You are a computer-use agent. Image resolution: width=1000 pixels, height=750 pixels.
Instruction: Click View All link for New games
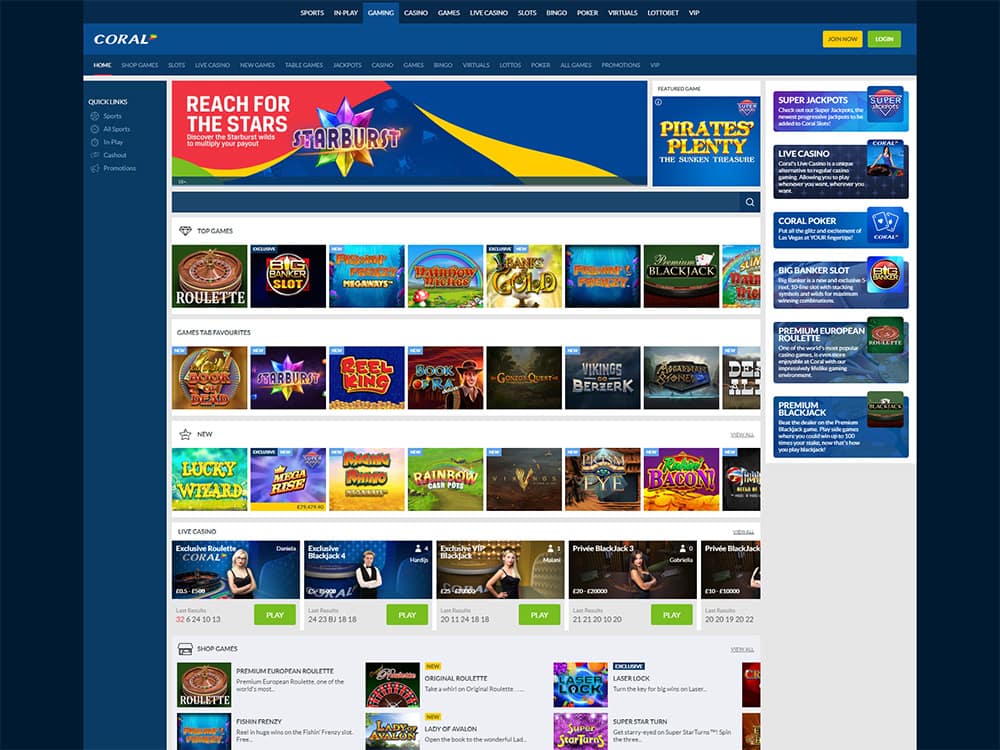pos(742,435)
